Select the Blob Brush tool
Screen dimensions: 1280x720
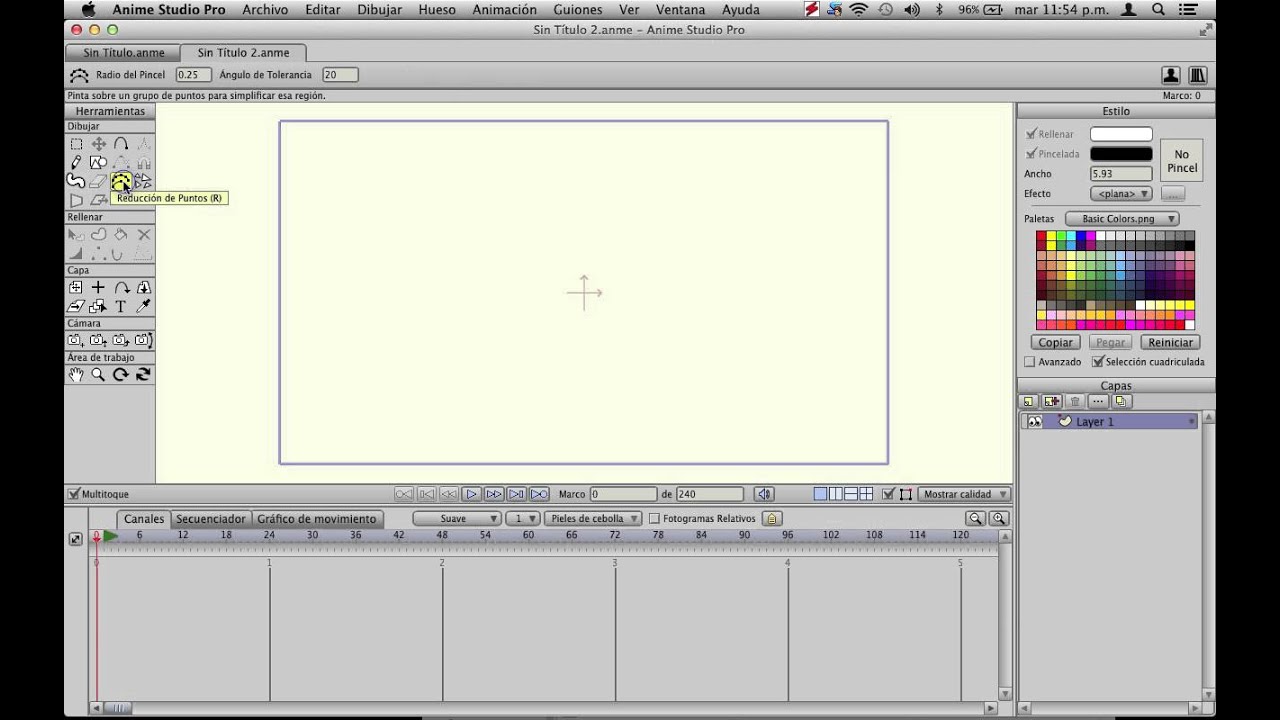pos(76,182)
